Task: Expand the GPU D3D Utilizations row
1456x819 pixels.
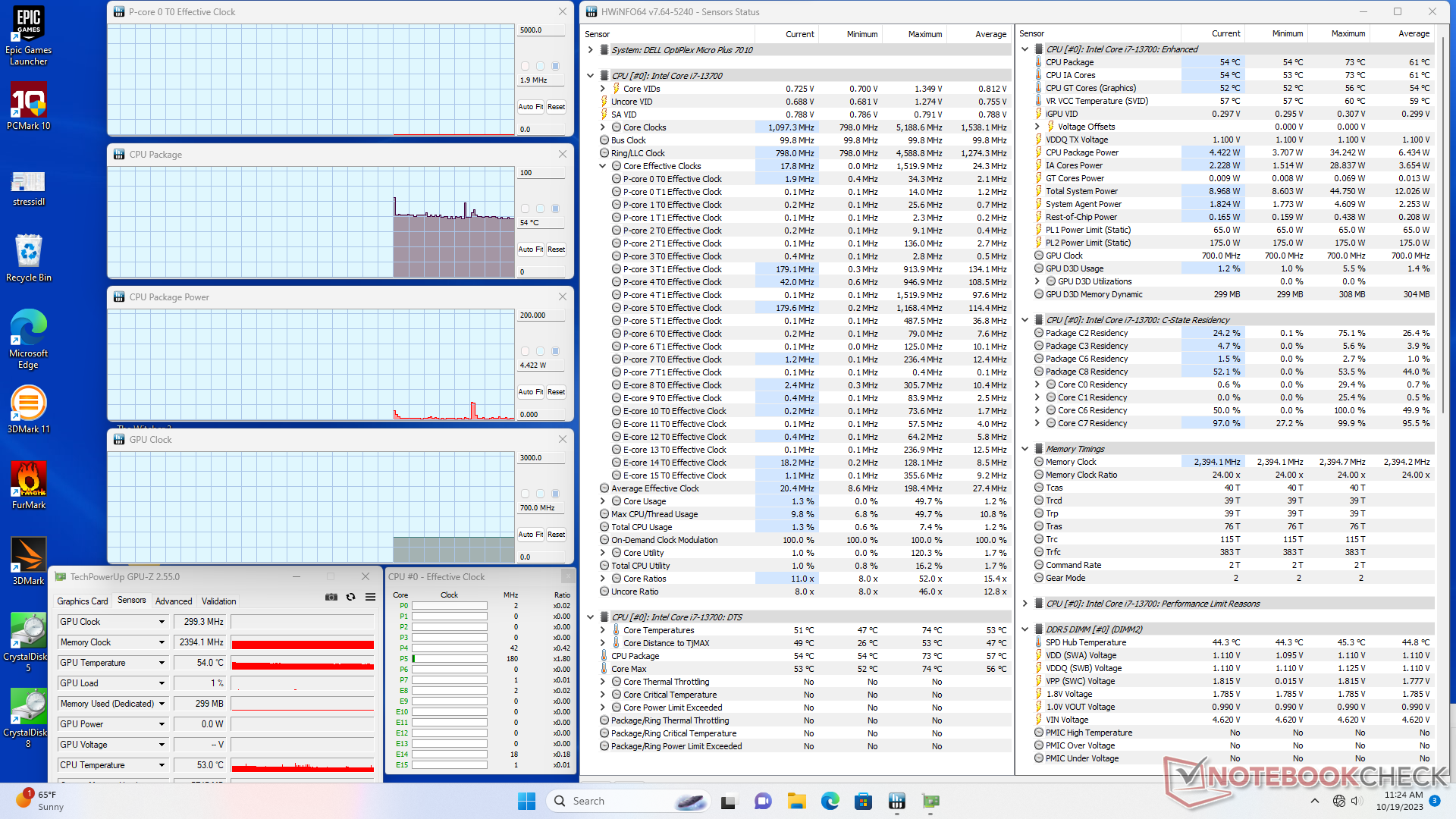Action: pyautogui.click(x=1037, y=281)
